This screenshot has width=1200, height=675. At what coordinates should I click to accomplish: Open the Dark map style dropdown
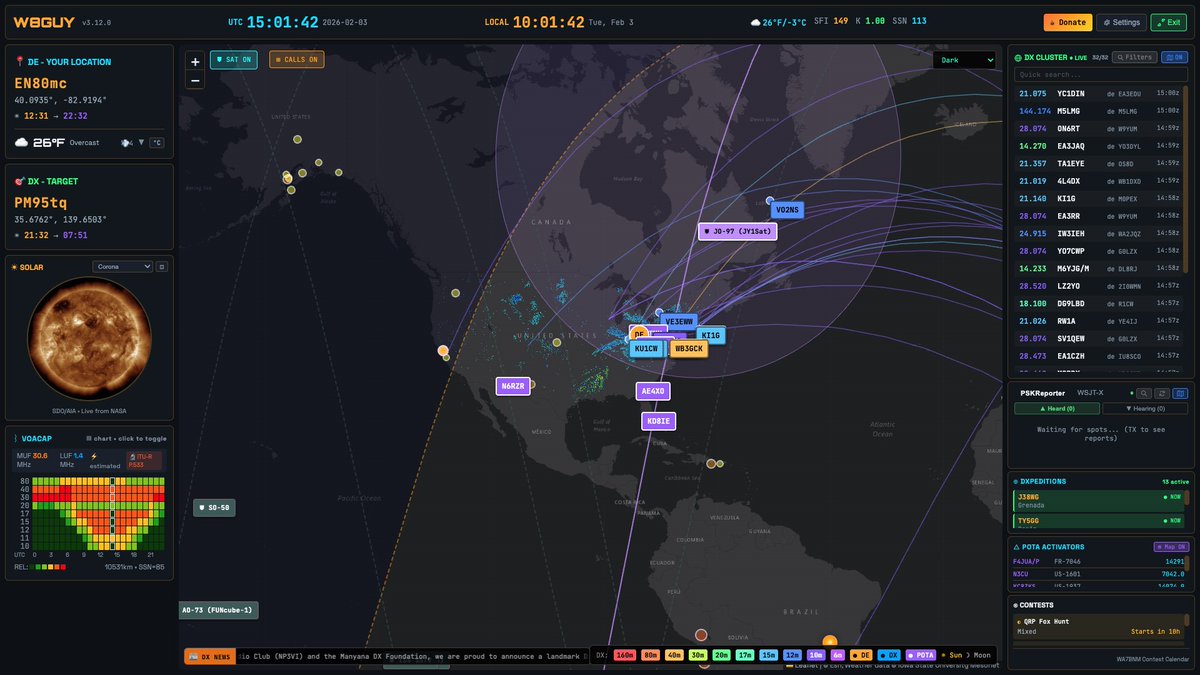(964, 60)
